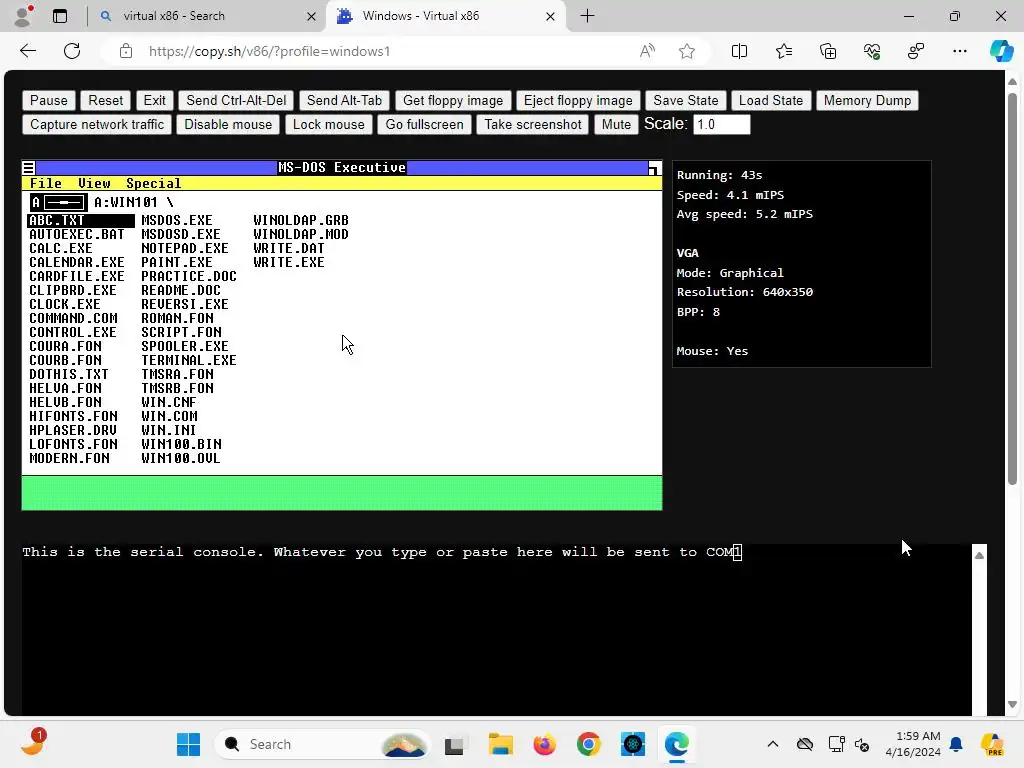Click Send Alt-Tab button
The width and height of the screenshot is (1024, 768).
click(344, 101)
